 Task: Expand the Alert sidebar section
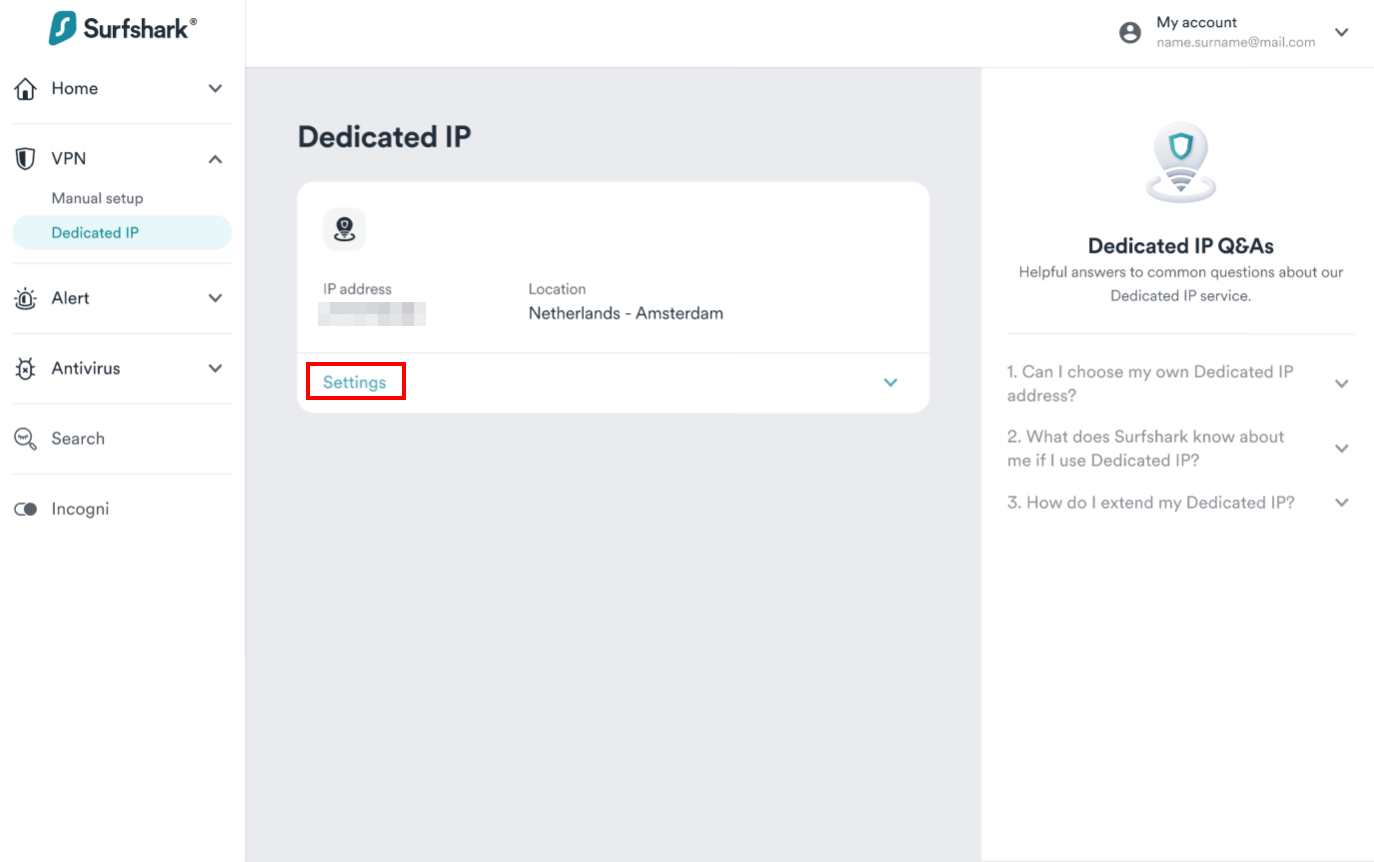215,298
